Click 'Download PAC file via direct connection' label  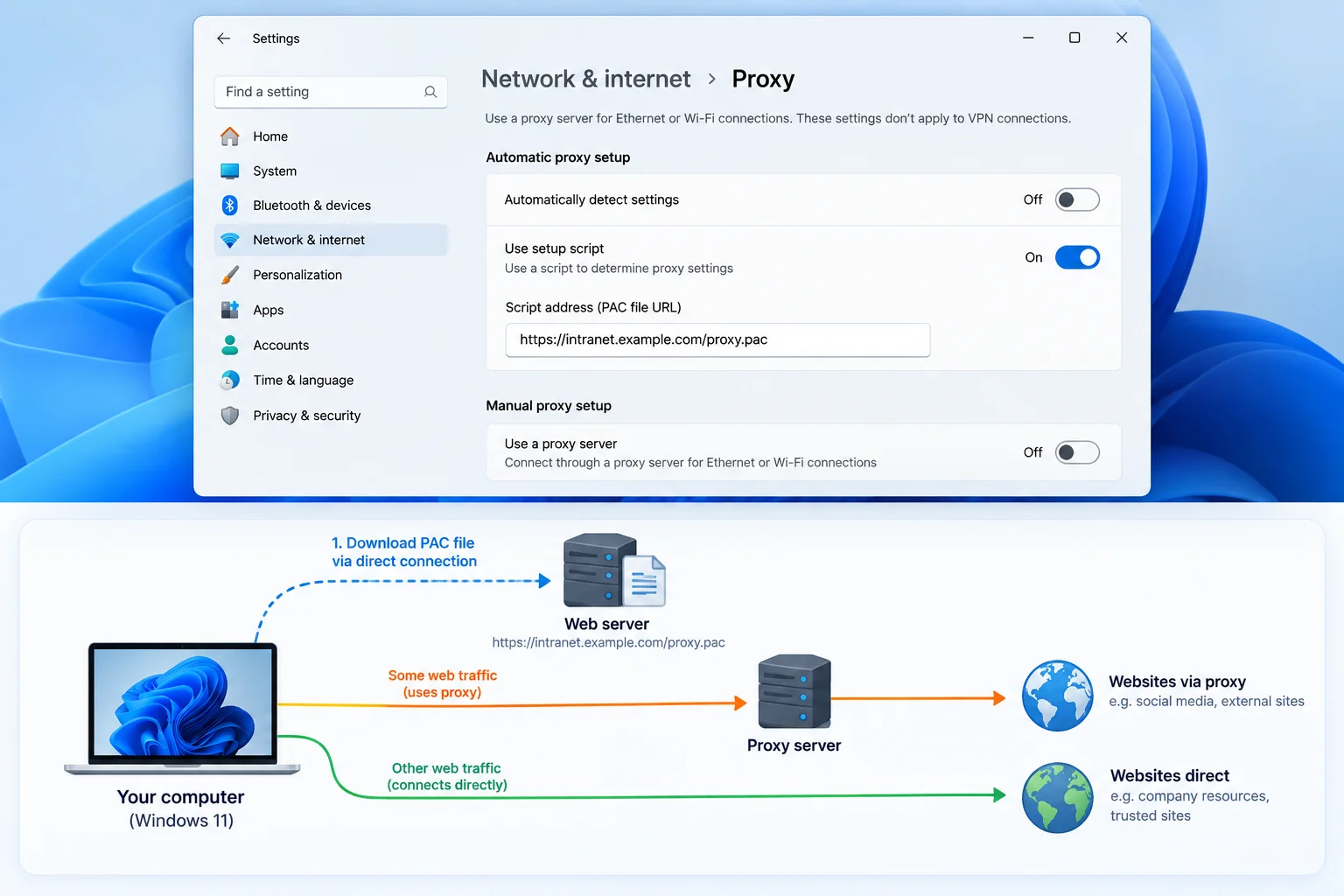pos(404,552)
